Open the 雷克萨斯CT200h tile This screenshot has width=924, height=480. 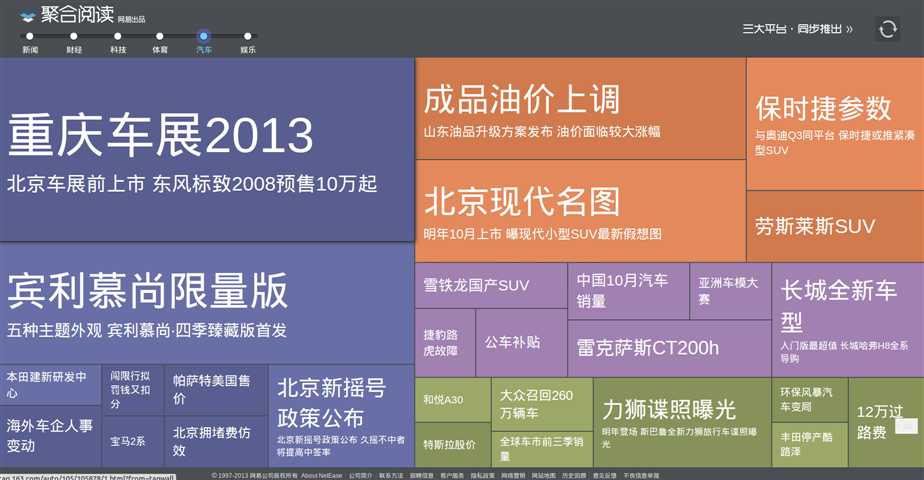pyautogui.click(x=669, y=349)
